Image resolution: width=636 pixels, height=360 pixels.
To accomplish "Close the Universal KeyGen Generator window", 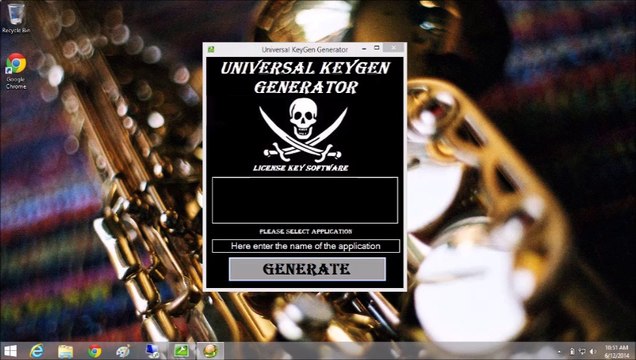I will 394,48.
